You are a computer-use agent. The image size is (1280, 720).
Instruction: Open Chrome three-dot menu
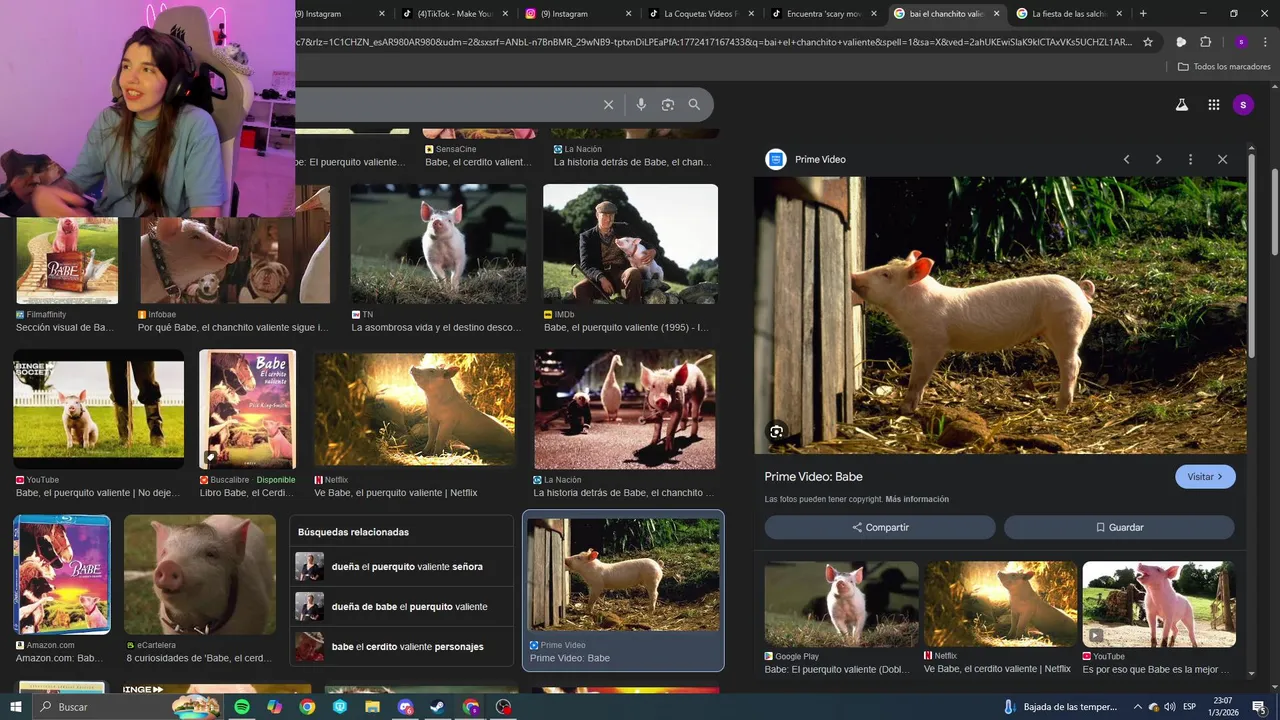click(x=1266, y=42)
